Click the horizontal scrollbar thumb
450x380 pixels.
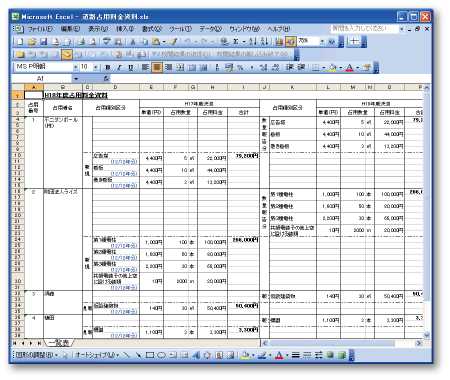pyautogui.click(x=332, y=343)
